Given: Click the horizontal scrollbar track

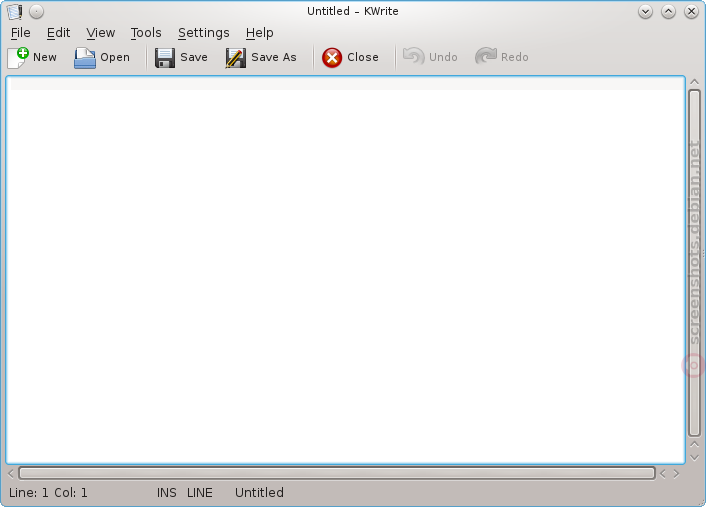Looking at the screenshot, I should pos(337,473).
